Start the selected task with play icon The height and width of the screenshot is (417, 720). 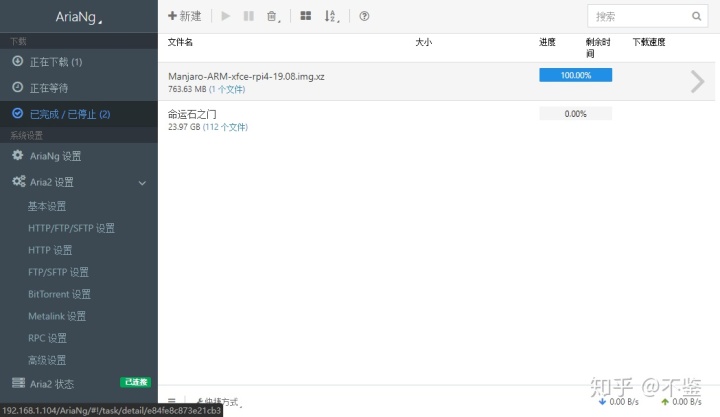(225, 16)
